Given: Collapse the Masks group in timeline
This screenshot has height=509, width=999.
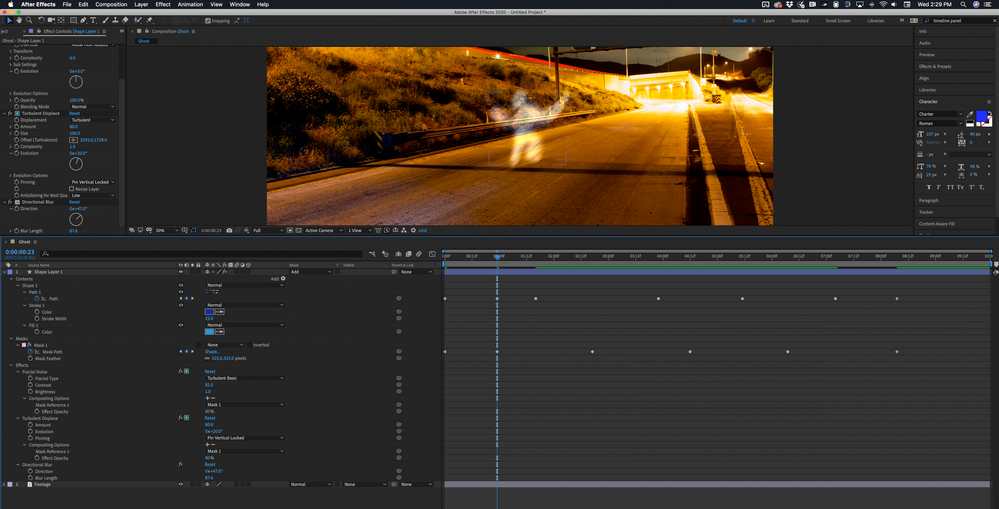Looking at the screenshot, I should point(12,338).
